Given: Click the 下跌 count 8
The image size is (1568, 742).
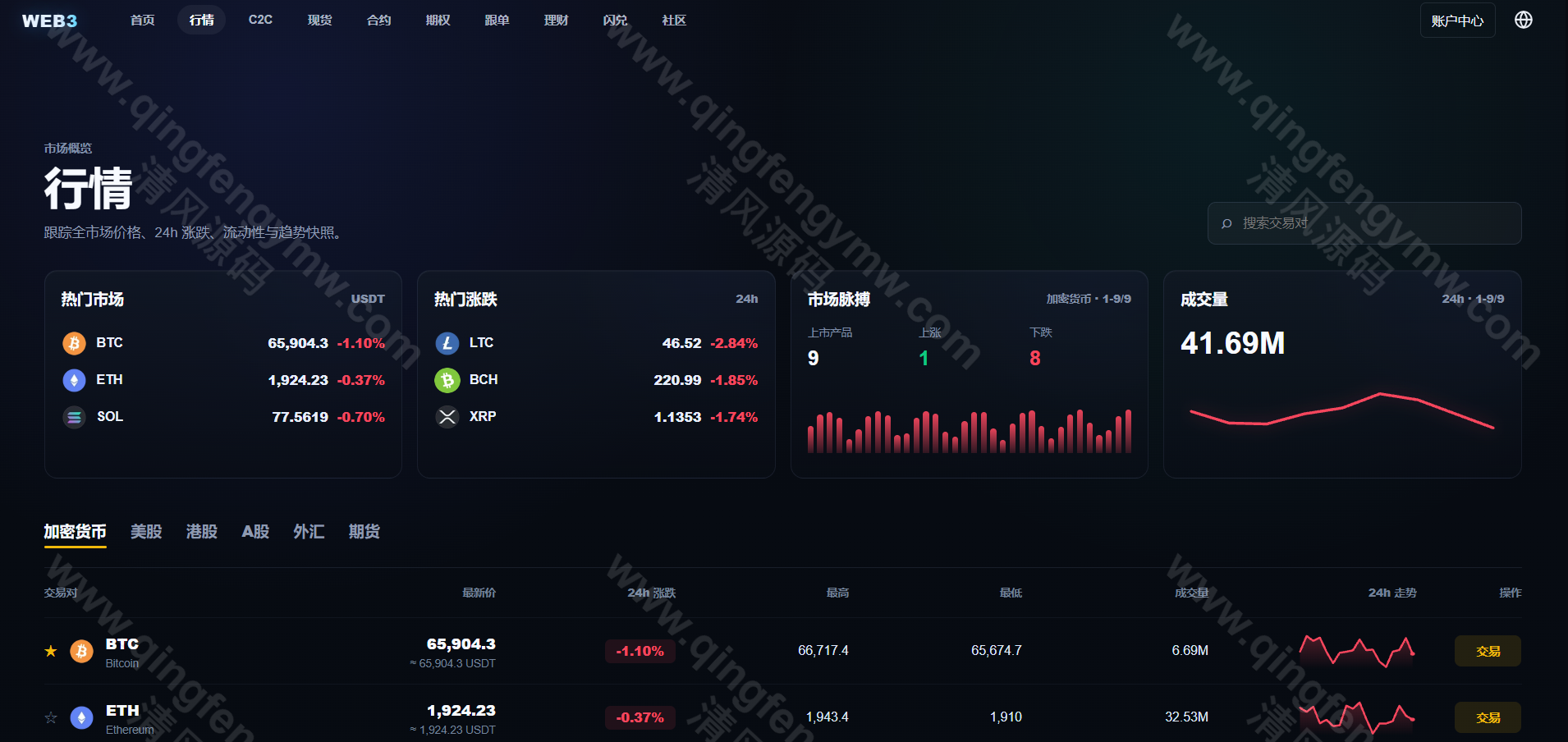Looking at the screenshot, I should pyautogui.click(x=1035, y=359).
